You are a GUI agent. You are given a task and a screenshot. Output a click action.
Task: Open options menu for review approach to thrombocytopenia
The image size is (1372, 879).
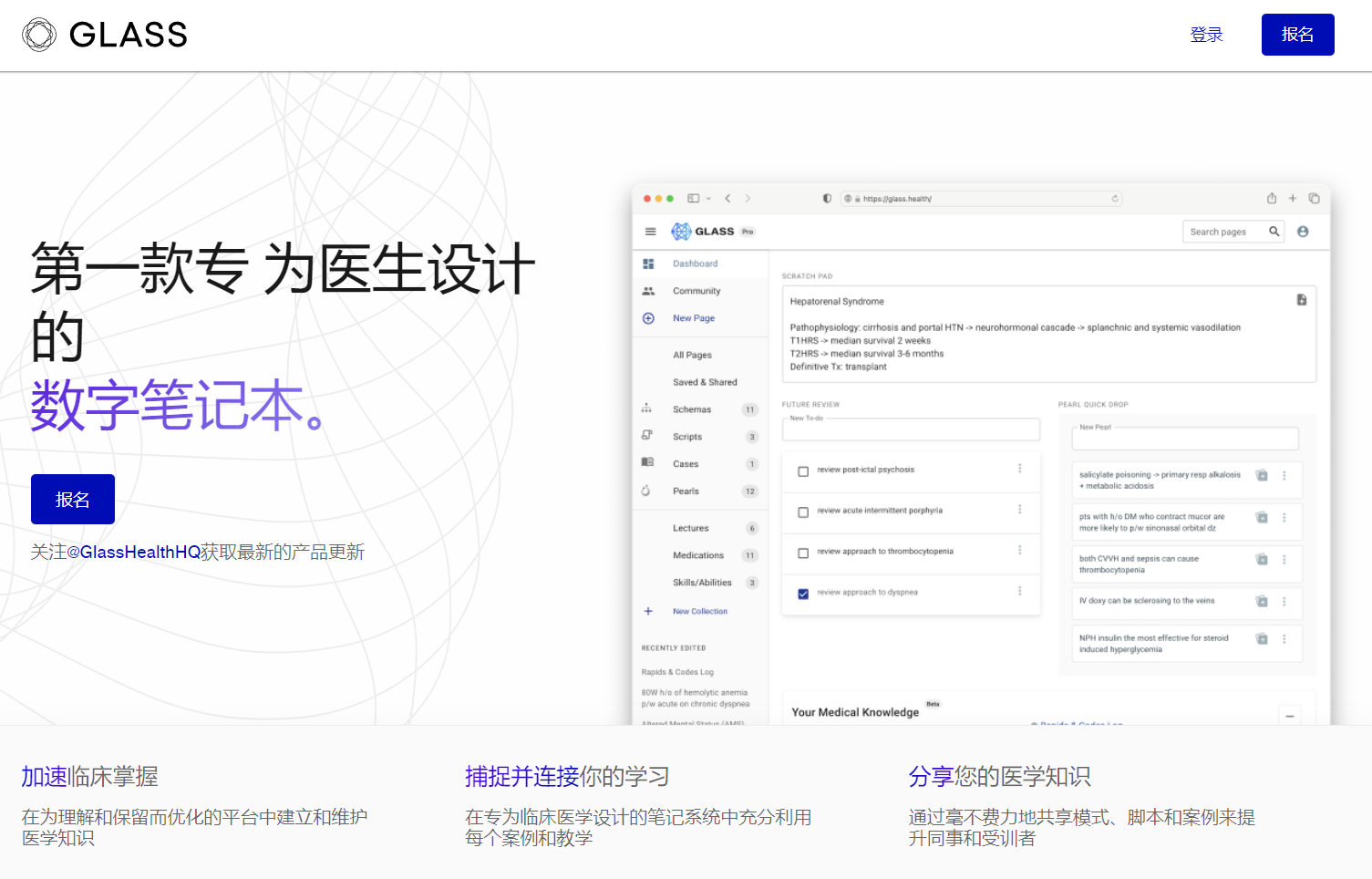coord(1020,550)
